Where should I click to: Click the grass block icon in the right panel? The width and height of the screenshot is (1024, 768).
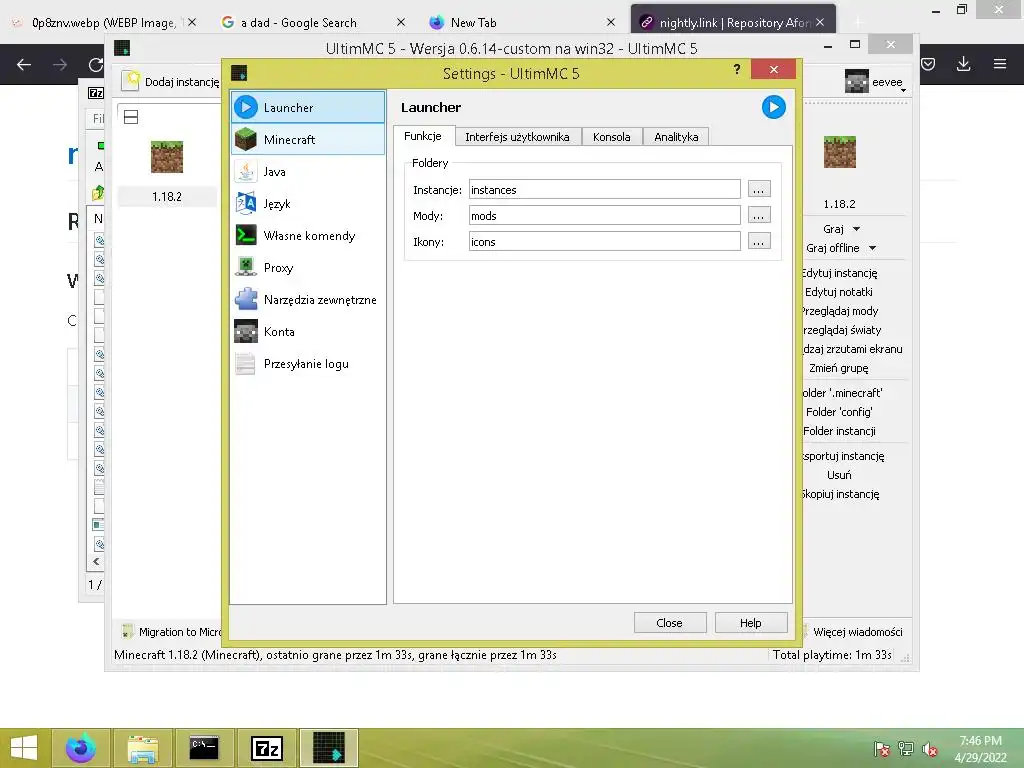[839, 152]
